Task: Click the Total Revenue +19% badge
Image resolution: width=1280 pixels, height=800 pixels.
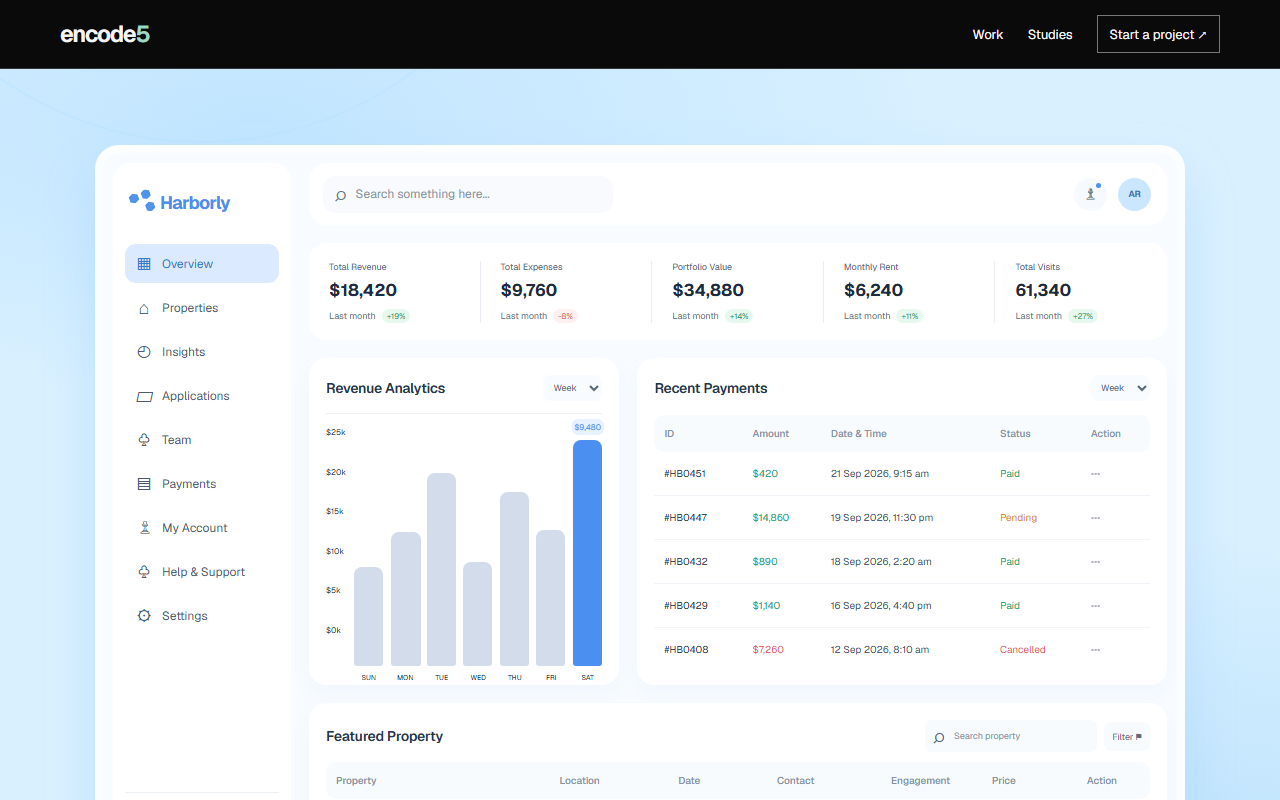Action: tap(396, 316)
